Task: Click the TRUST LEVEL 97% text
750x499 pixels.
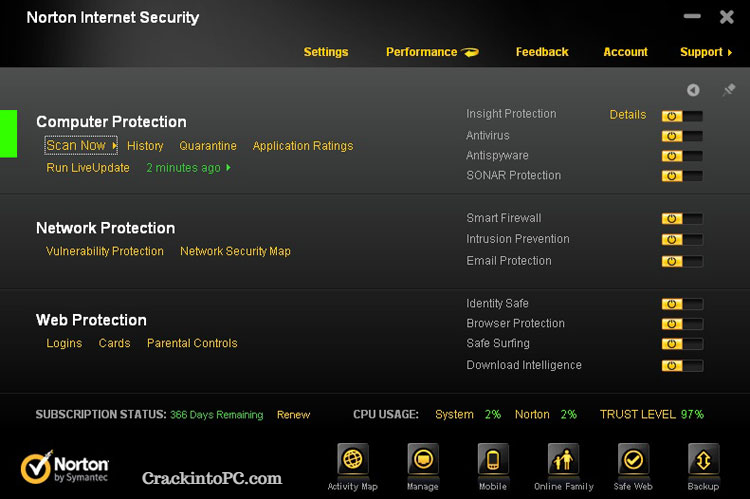Action: (x=652, y=414)
